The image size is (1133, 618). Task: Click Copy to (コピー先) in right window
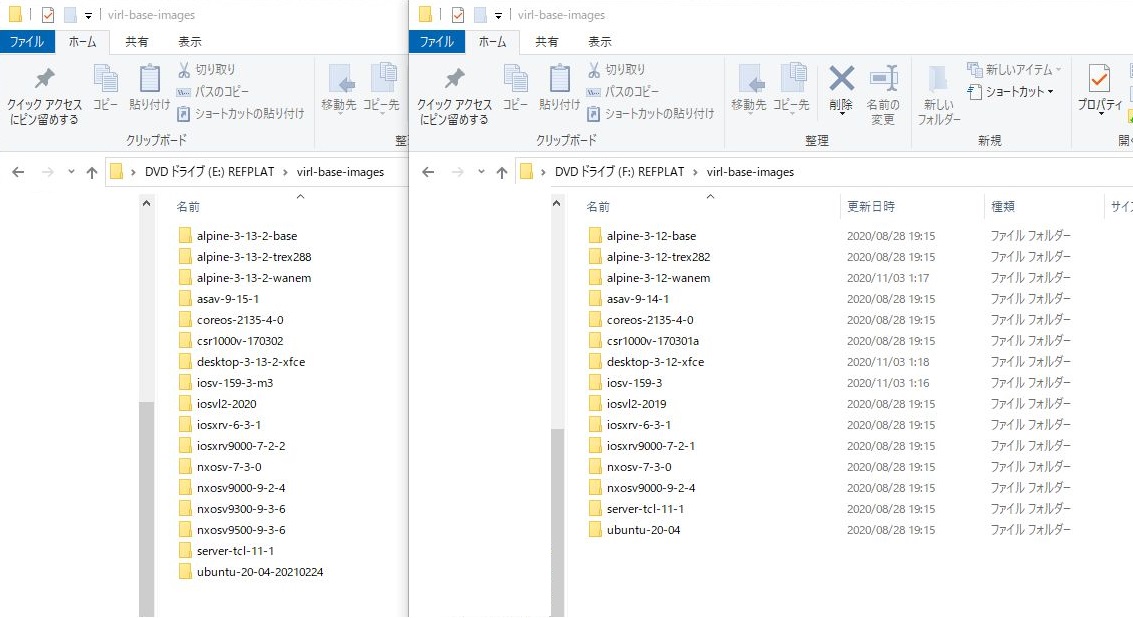click(791, 87)
